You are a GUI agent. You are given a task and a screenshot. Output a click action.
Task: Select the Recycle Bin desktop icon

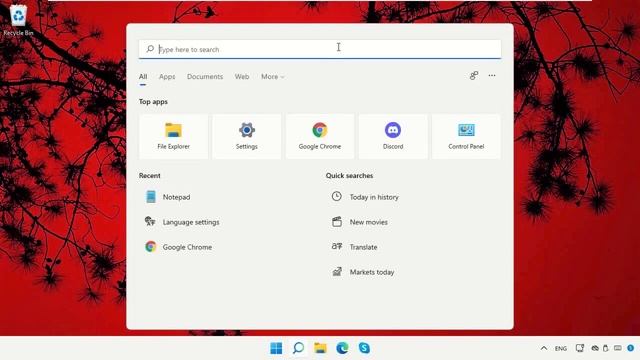pyautogui.click(x=18, y=20)
